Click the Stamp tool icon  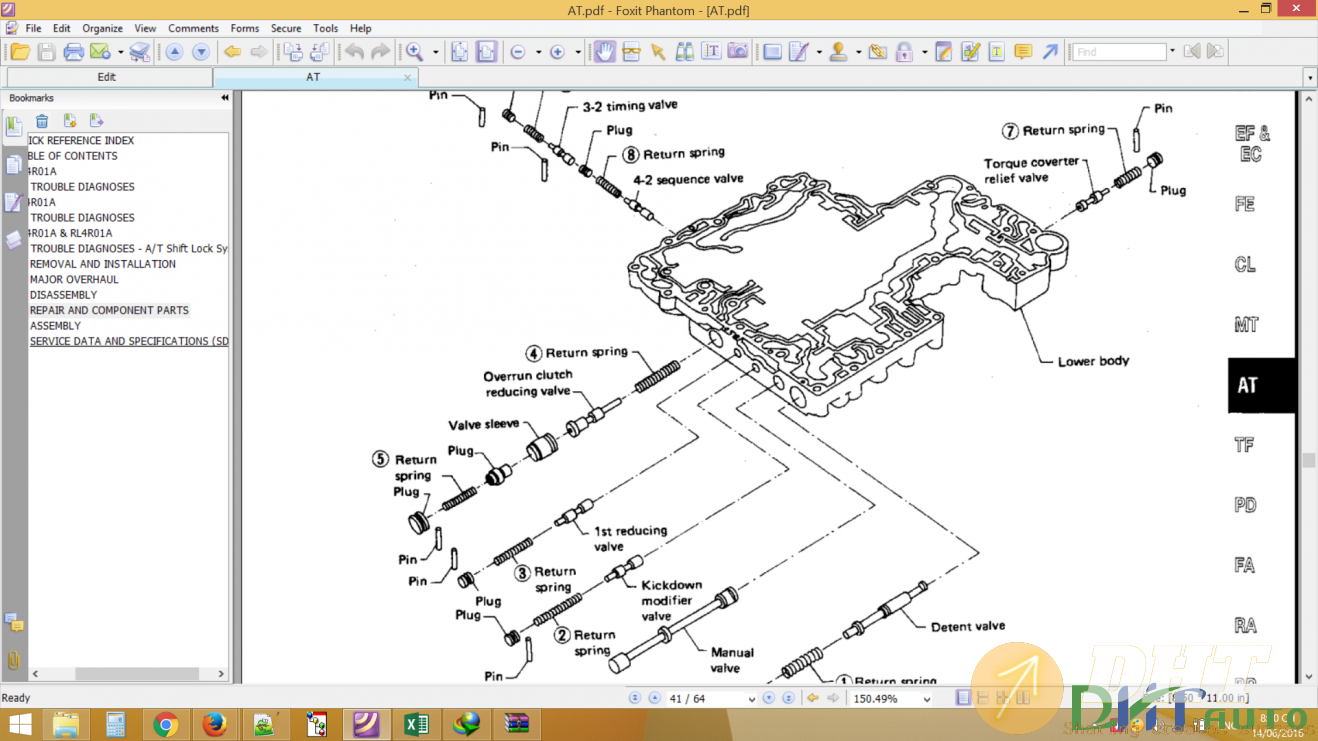point(838,52)
